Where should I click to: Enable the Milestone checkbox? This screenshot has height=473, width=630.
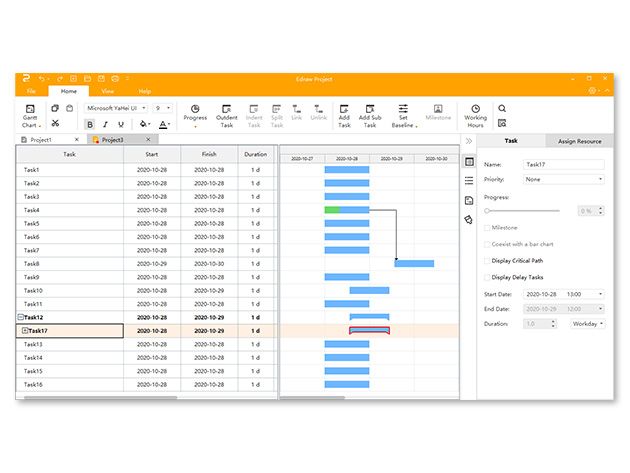tap(487, 228)
